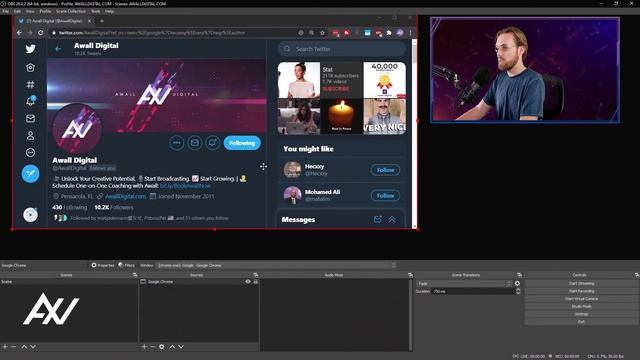Open Properties for the selected source
This screenshot has width=640, height=360.
click(103, 265)
